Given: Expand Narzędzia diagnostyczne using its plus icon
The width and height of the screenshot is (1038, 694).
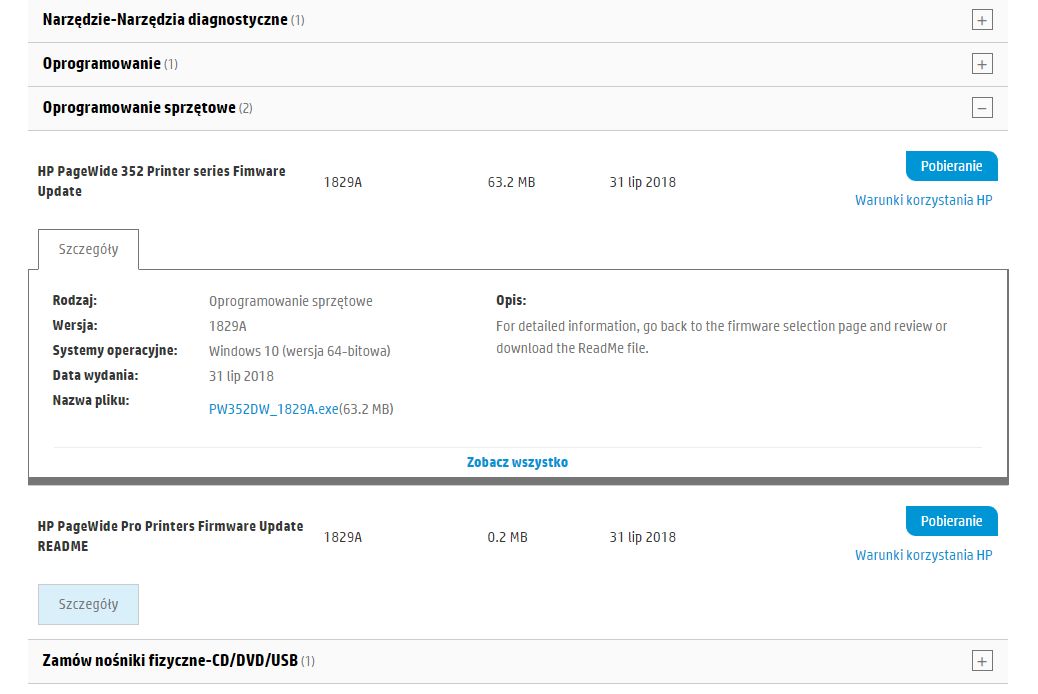Looking at the screenshot, I should coord(982,20).
